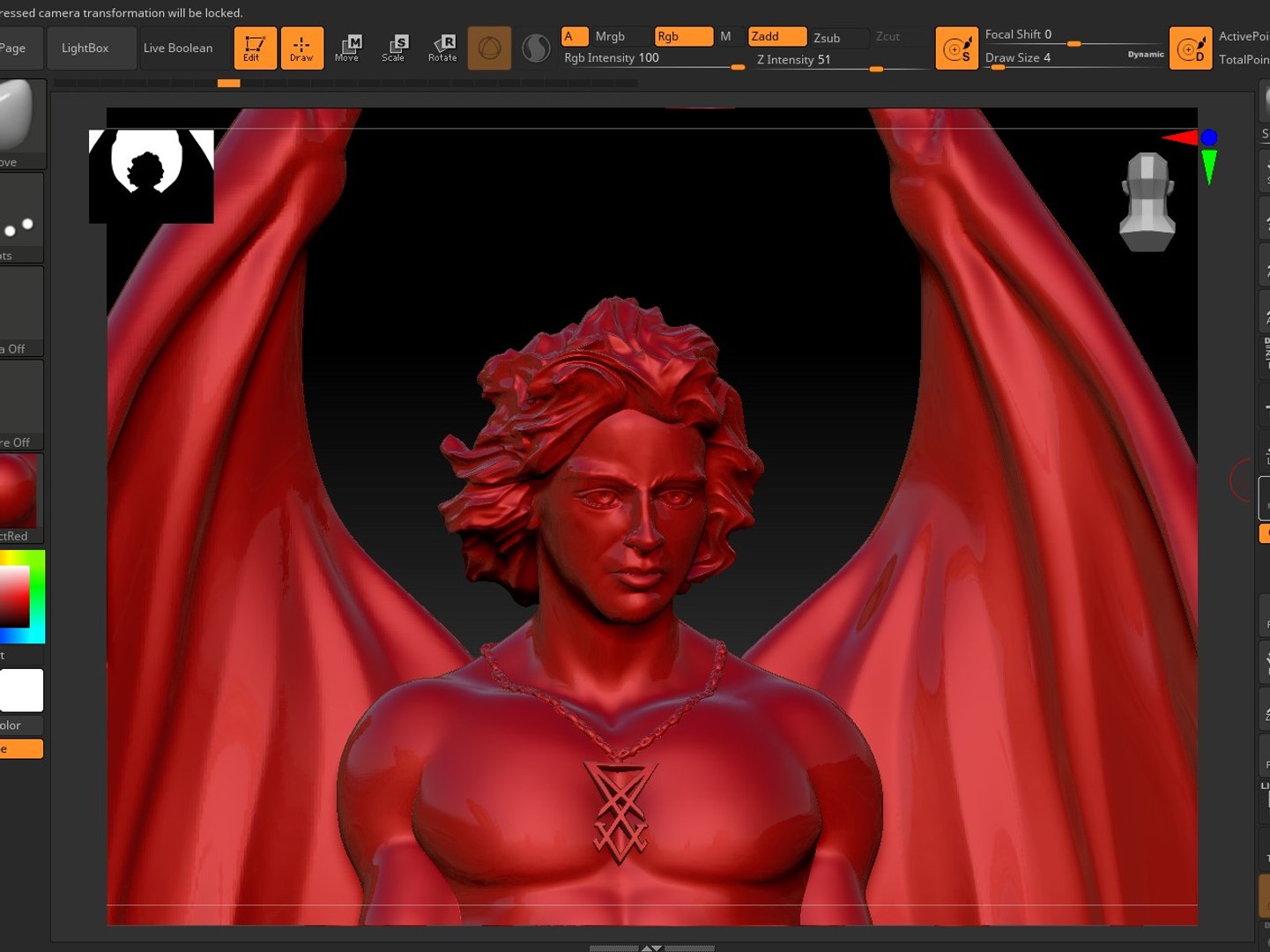Click the orange D dynamic brush icon
The height and width of the screenshot is (952, 1270).
click(x=1191, y=48)
